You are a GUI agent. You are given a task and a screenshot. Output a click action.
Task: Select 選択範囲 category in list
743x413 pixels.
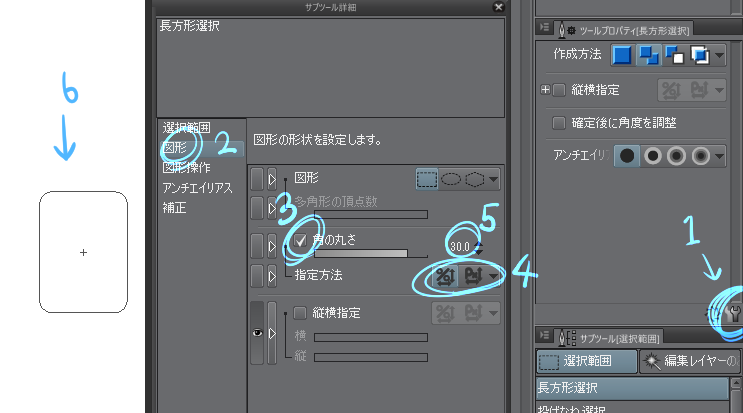pyautogui.click(x=186, y=128)
